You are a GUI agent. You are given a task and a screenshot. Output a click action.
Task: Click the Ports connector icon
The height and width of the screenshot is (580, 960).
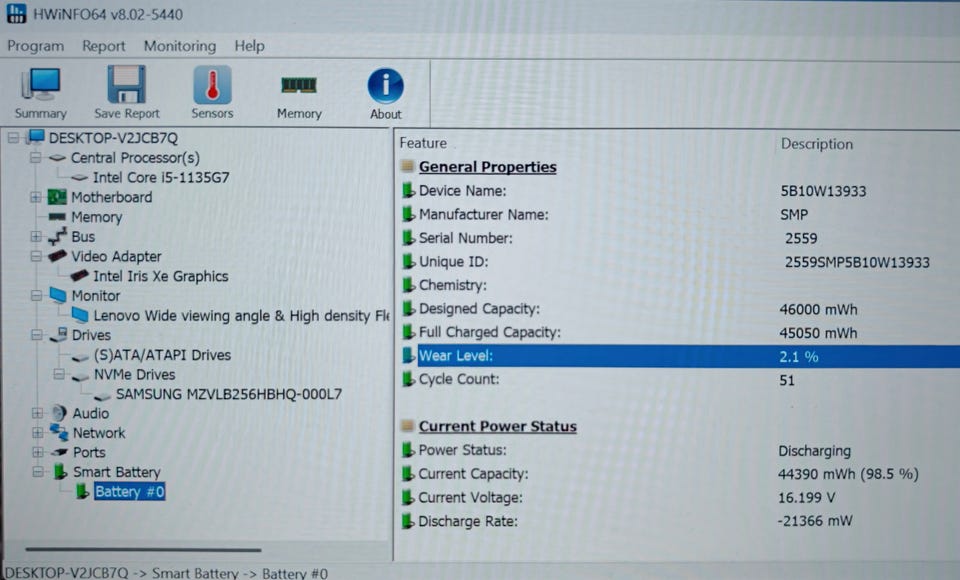[x=59, y=452]
